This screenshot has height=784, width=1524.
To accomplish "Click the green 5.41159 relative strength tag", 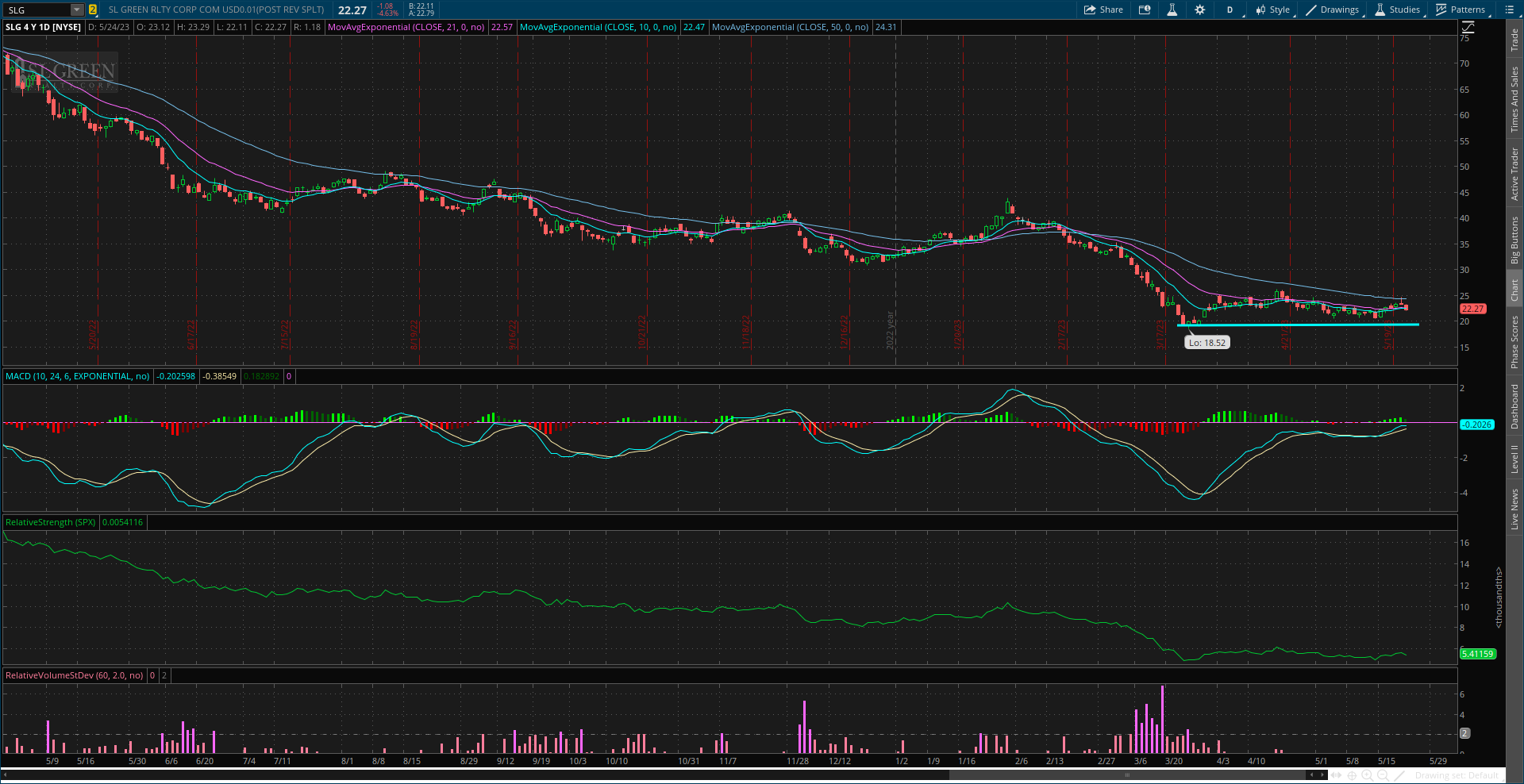I will [1478, 654].
